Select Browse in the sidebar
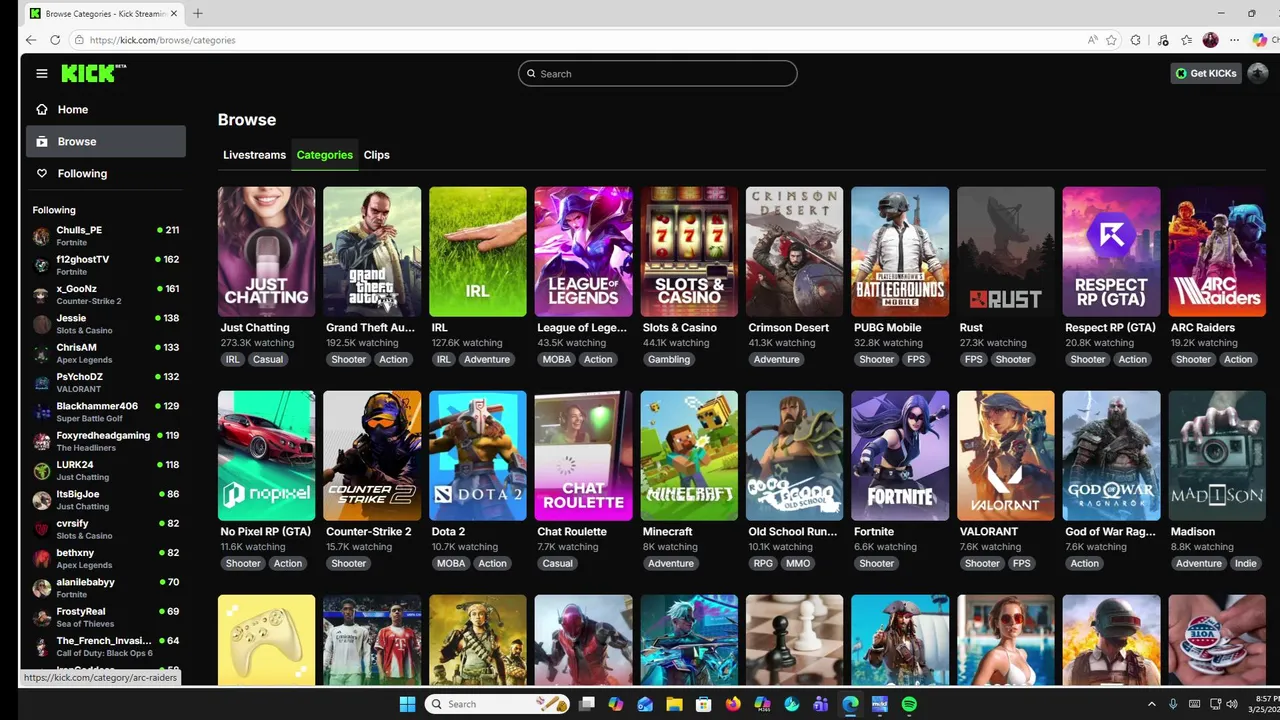 [x=106, y=141]
